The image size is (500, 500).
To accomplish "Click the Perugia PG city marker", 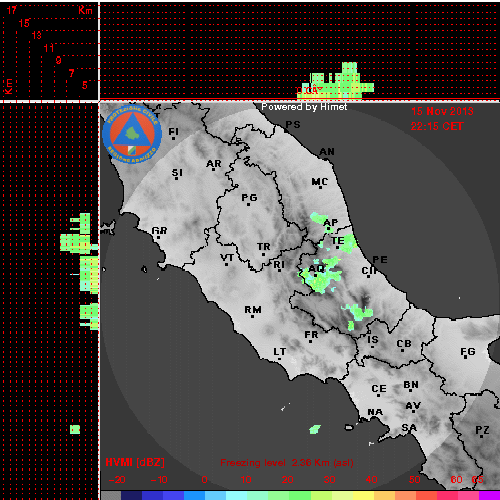I will [x=249, y=199].
